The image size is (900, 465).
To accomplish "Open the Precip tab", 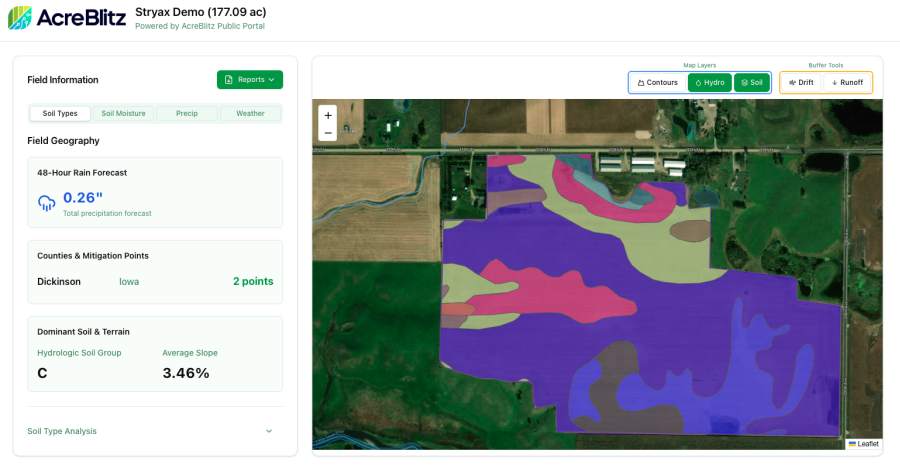I will coord(187,114).
